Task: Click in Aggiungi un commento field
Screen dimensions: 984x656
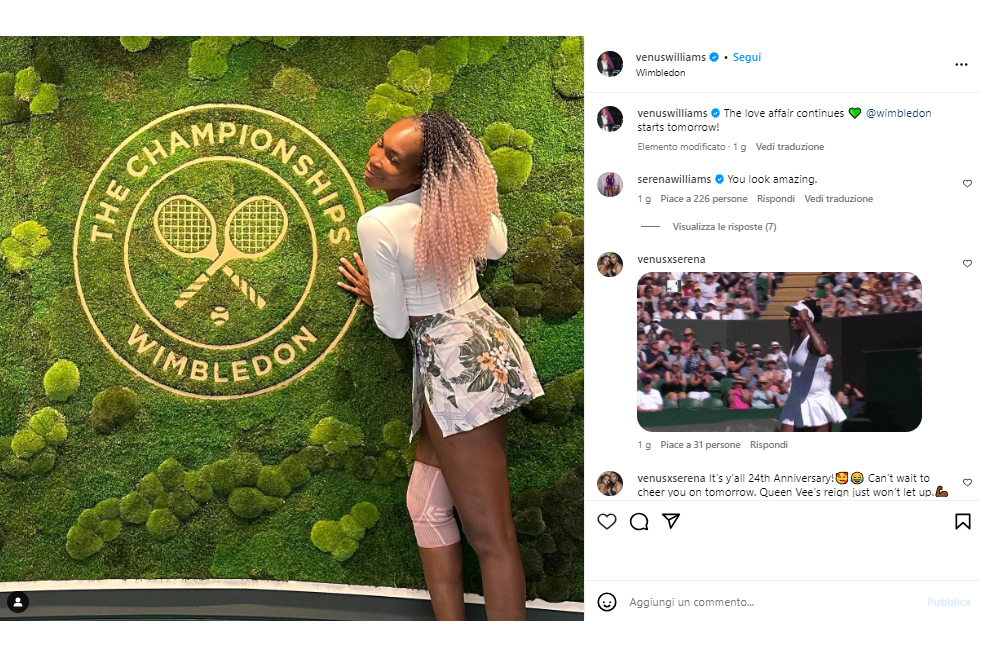Action: tap(772, 602)
